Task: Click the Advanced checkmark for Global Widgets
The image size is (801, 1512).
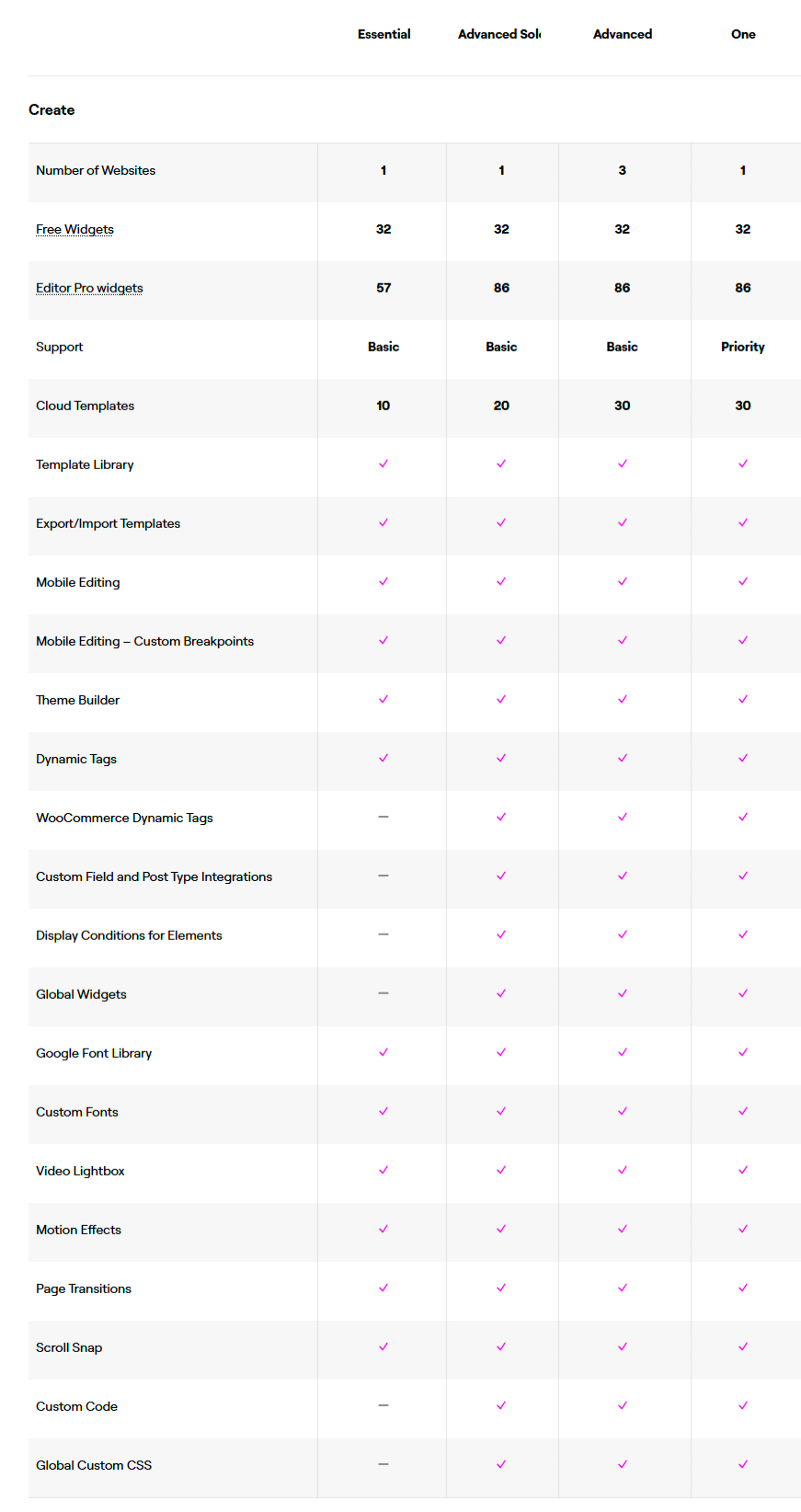Action: click(x=623, y=994)
